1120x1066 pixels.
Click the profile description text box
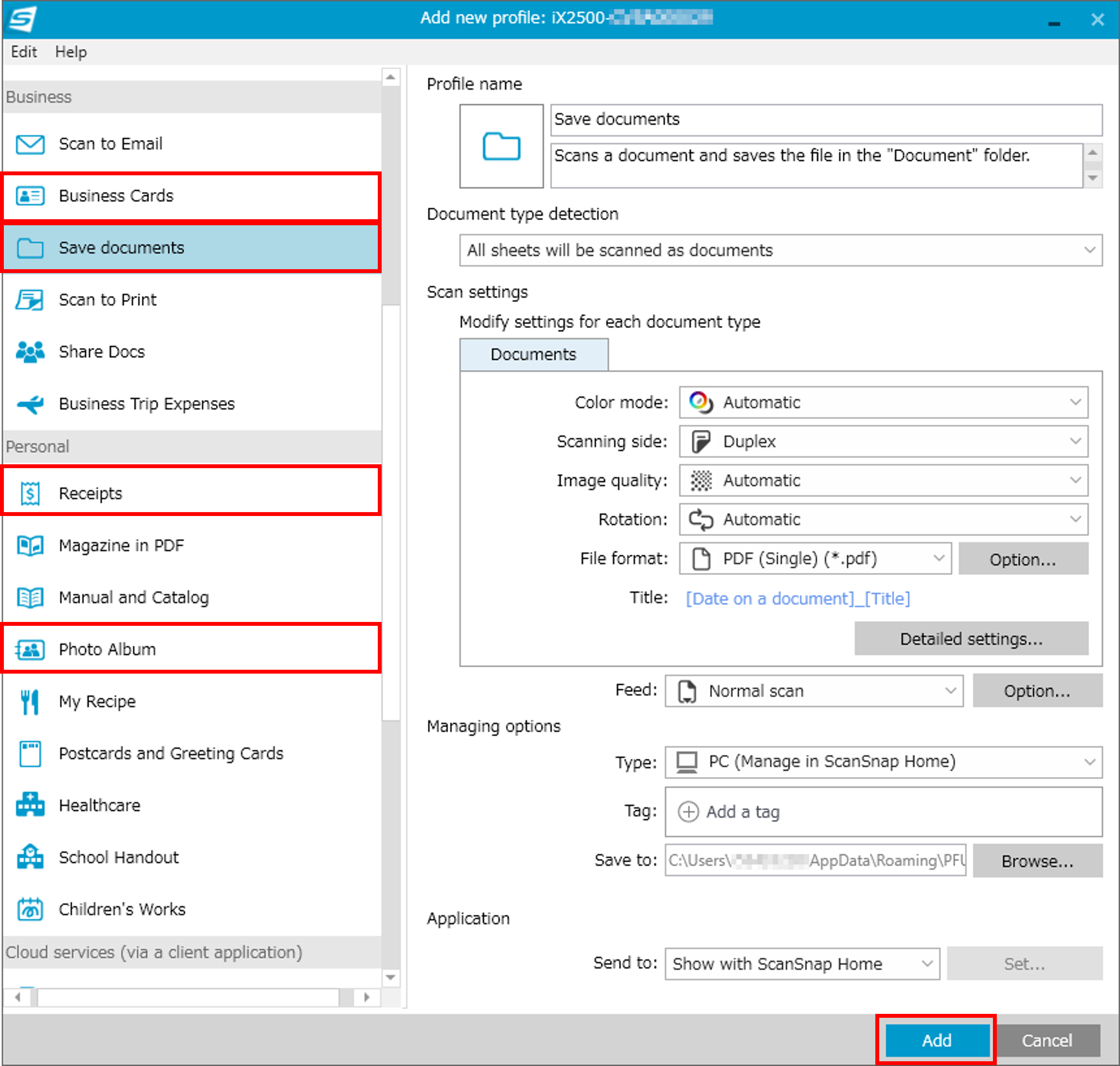(817, 166)
